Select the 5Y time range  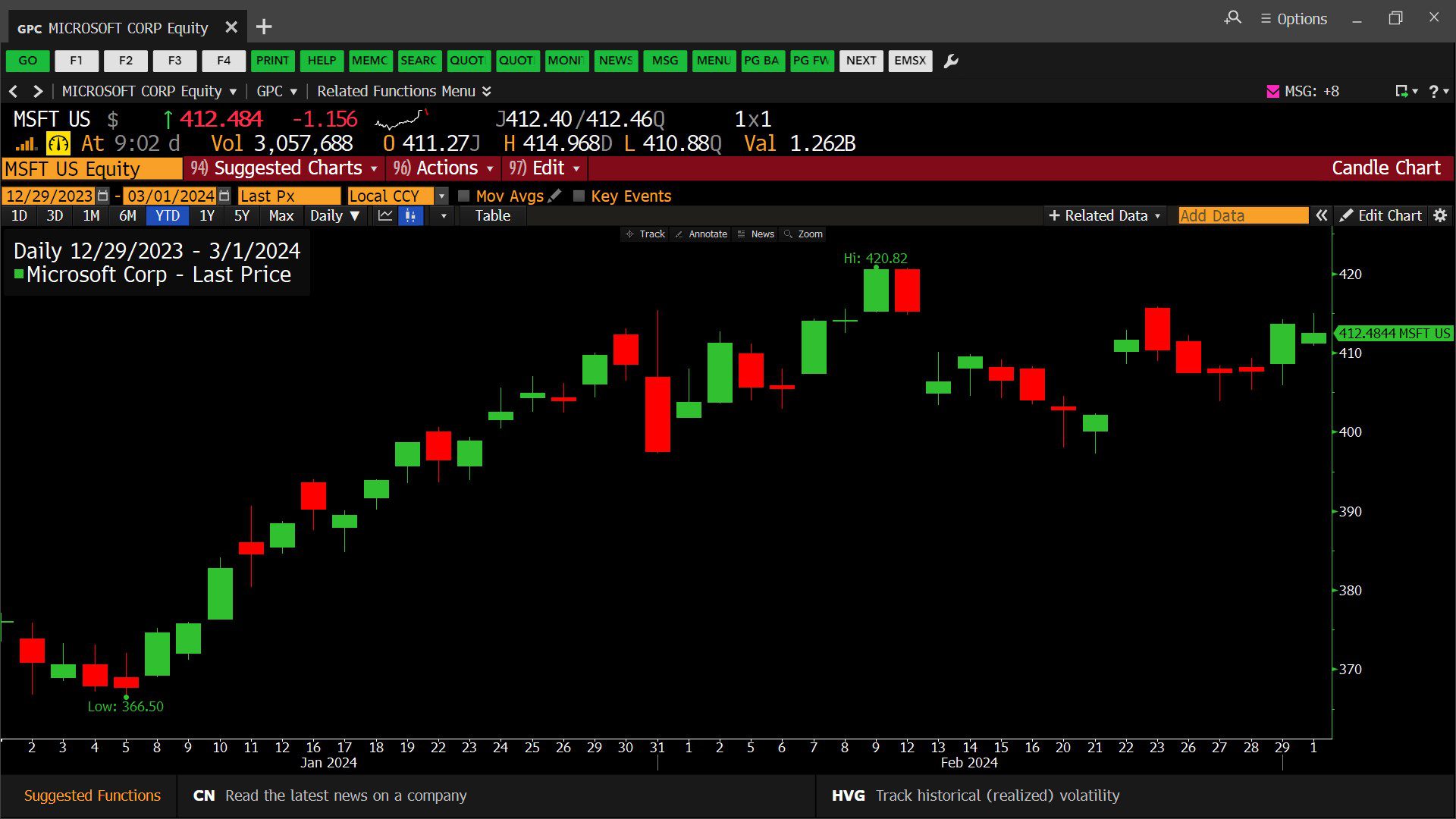pyautogui.click(x=242, y=215)
